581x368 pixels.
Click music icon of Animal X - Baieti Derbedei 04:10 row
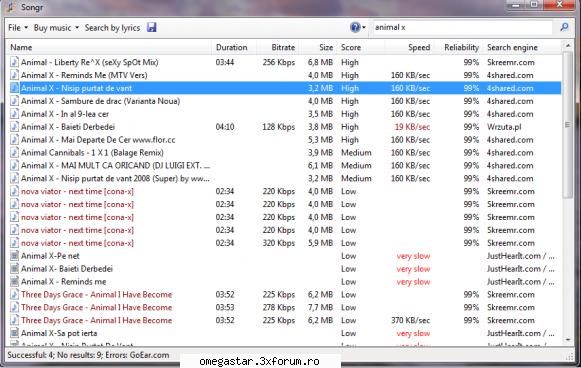[x=14, y=127]
